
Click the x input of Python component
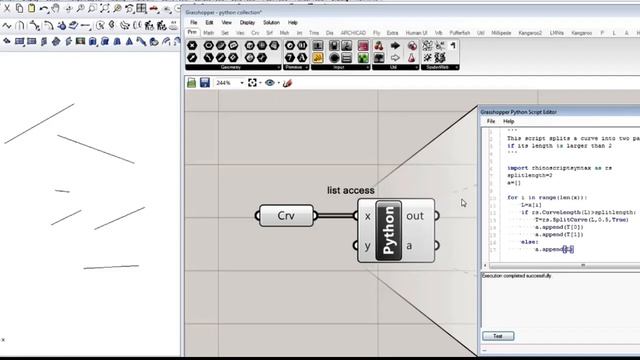pos(367,216)
